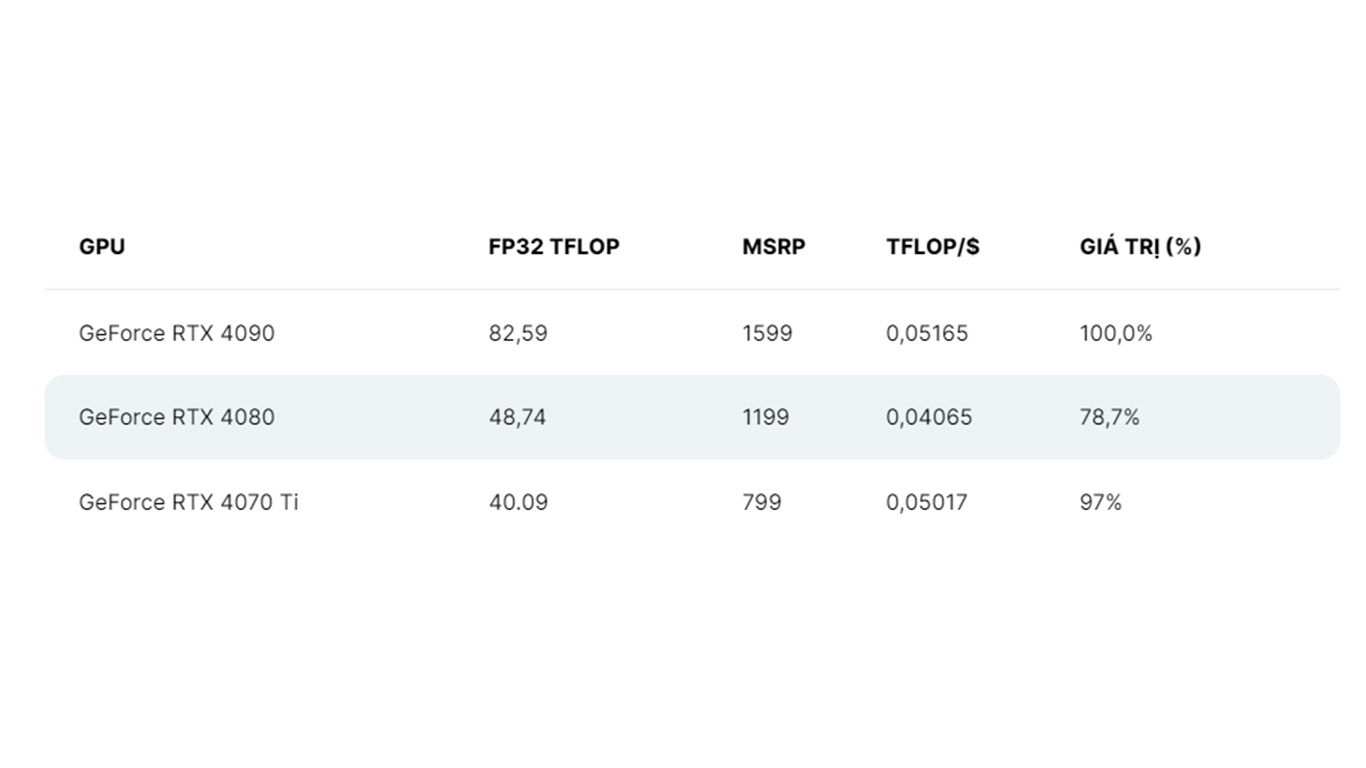Viewport: 1366px width, 768px height.
Task: Click the MSRP column header
Action: click(773, 246)
